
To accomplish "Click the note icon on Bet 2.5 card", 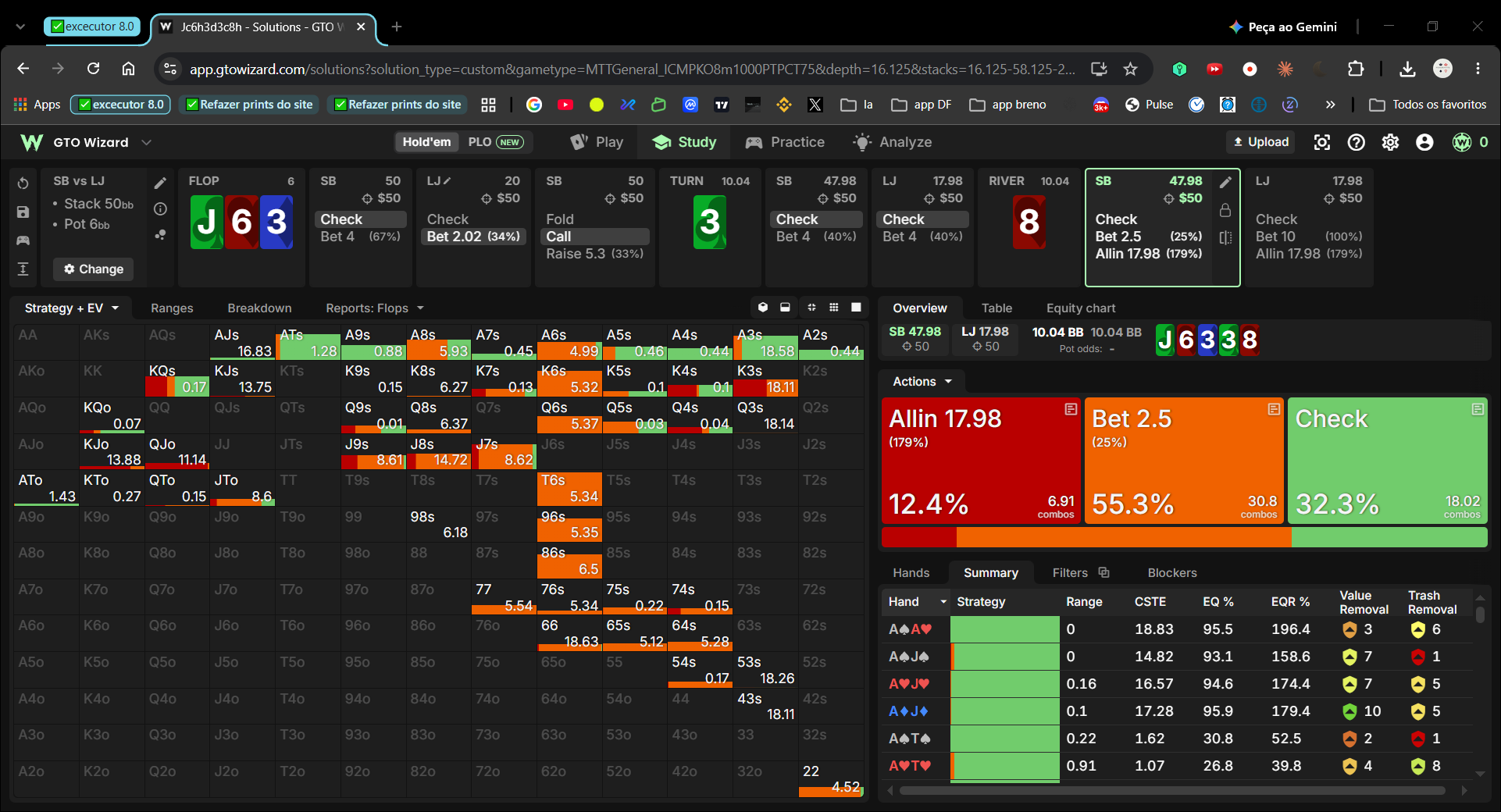I will [1274, 409].
